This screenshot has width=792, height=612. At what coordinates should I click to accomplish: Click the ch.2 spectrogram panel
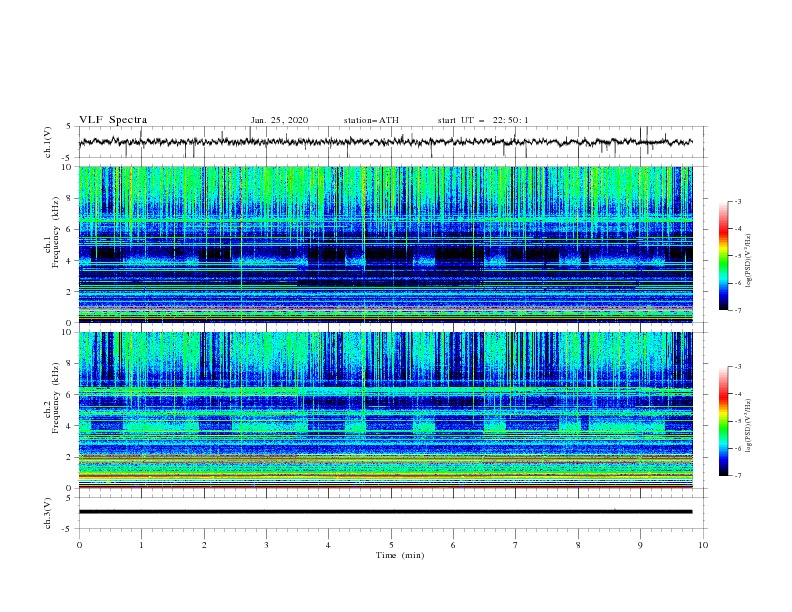(386, 410)
